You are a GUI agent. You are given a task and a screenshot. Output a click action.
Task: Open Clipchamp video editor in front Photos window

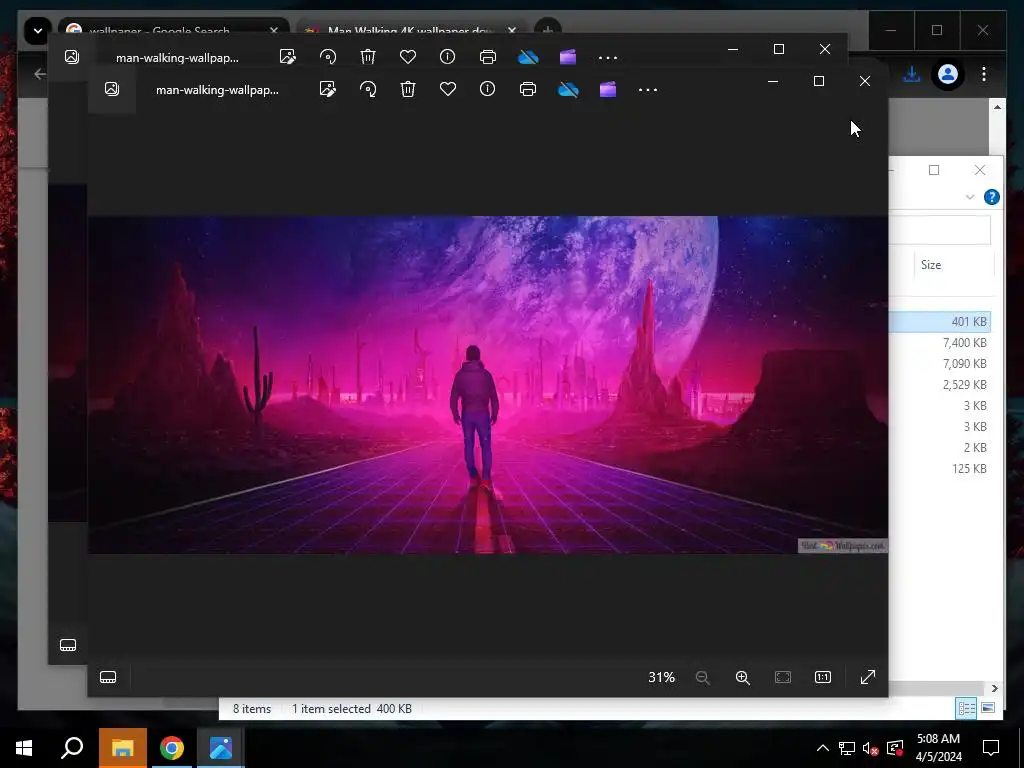click(608, 89)
